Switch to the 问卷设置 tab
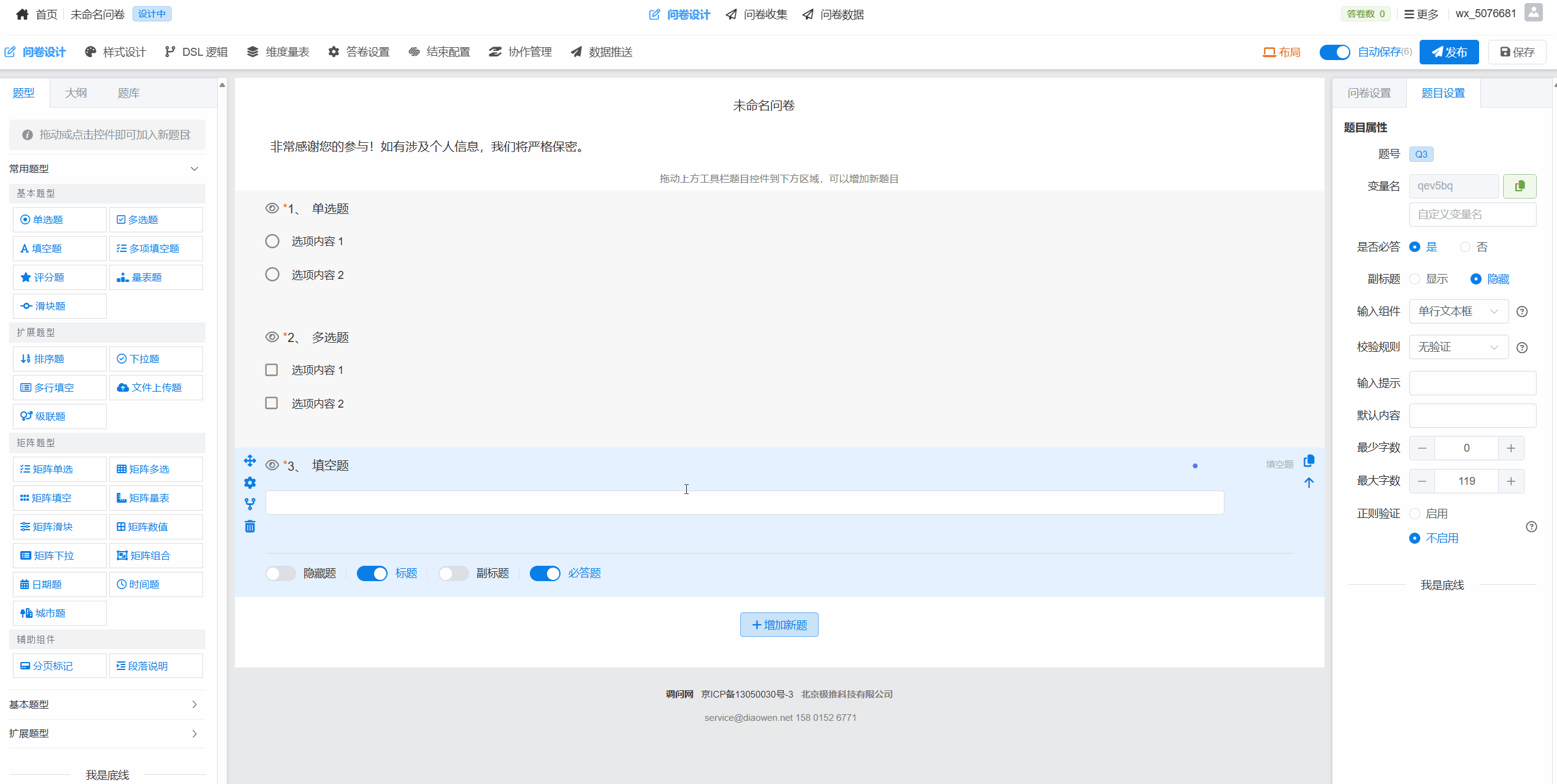1557x784 pixels. click(1369, 93)
